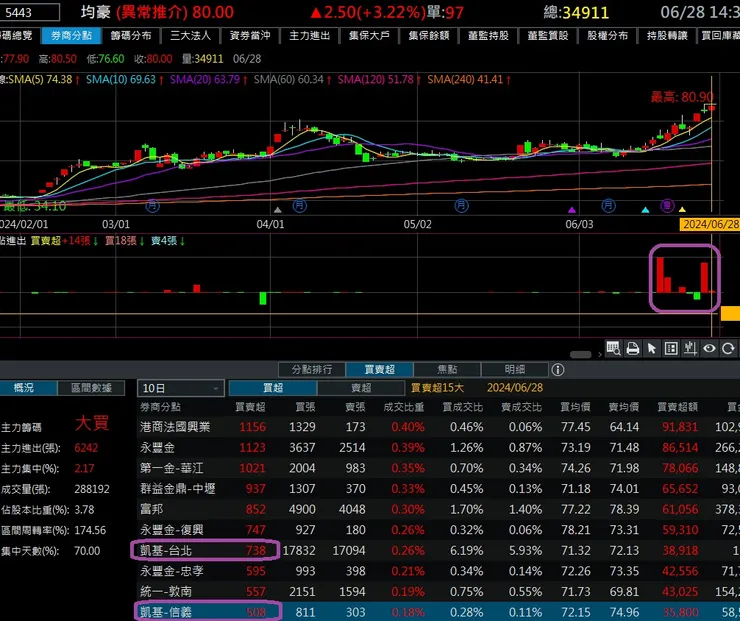740x621 pixels.
Task: Click the 月 marker after 04/01
Action: 300,206
